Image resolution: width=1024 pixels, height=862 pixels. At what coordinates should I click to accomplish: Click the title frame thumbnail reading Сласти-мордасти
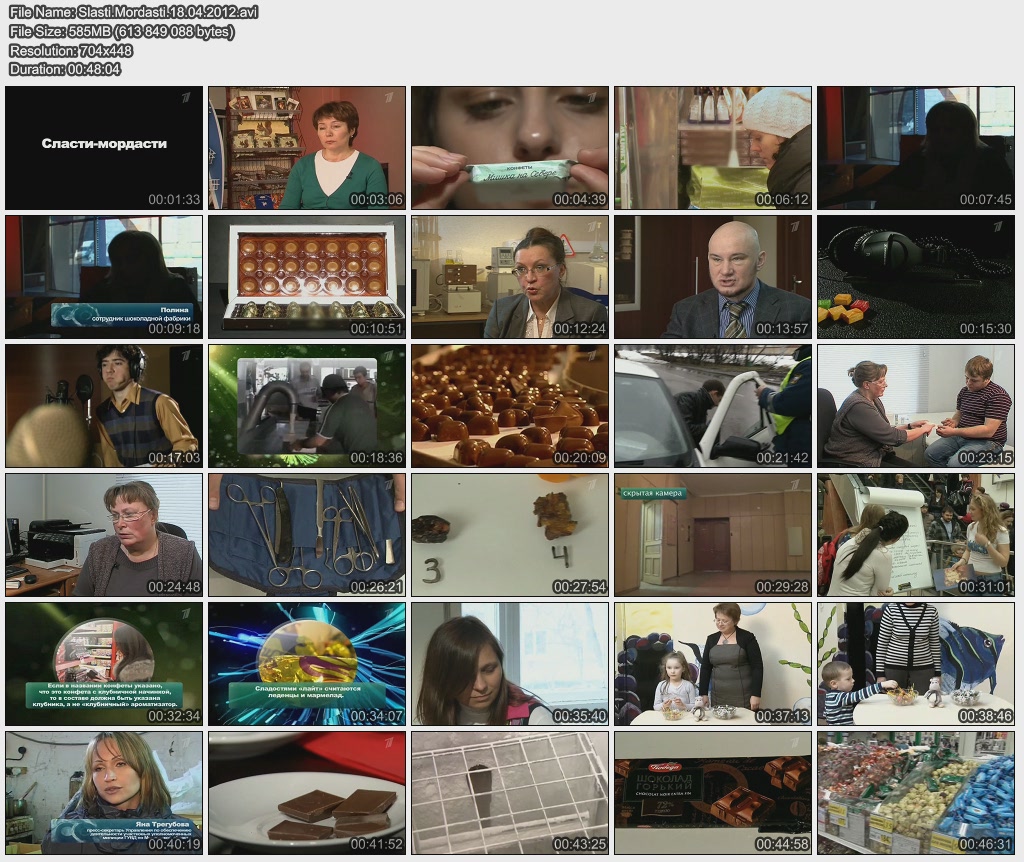pyautogui.click(x=104, y=147)
